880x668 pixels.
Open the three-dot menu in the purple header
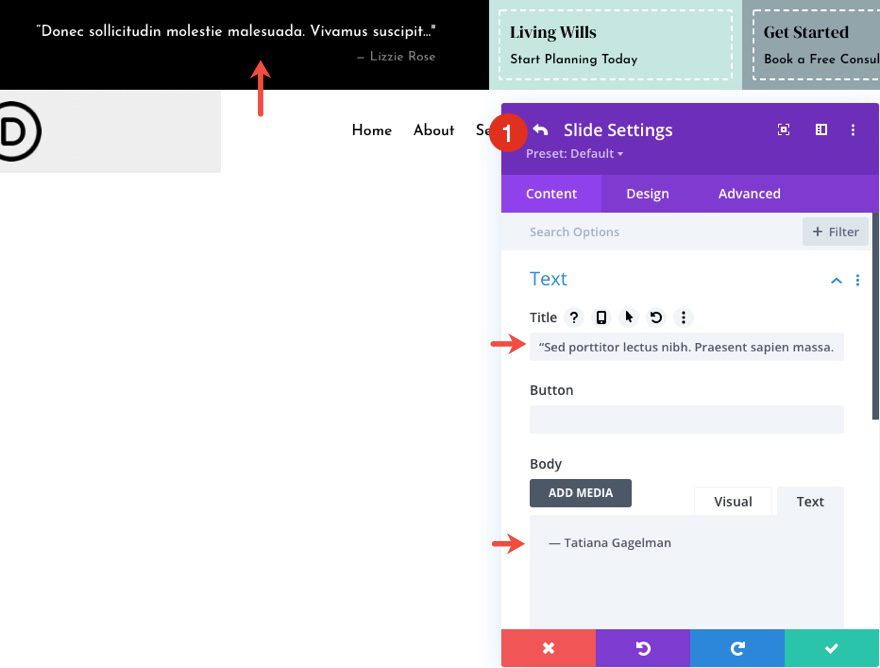(x=853, y=129)
